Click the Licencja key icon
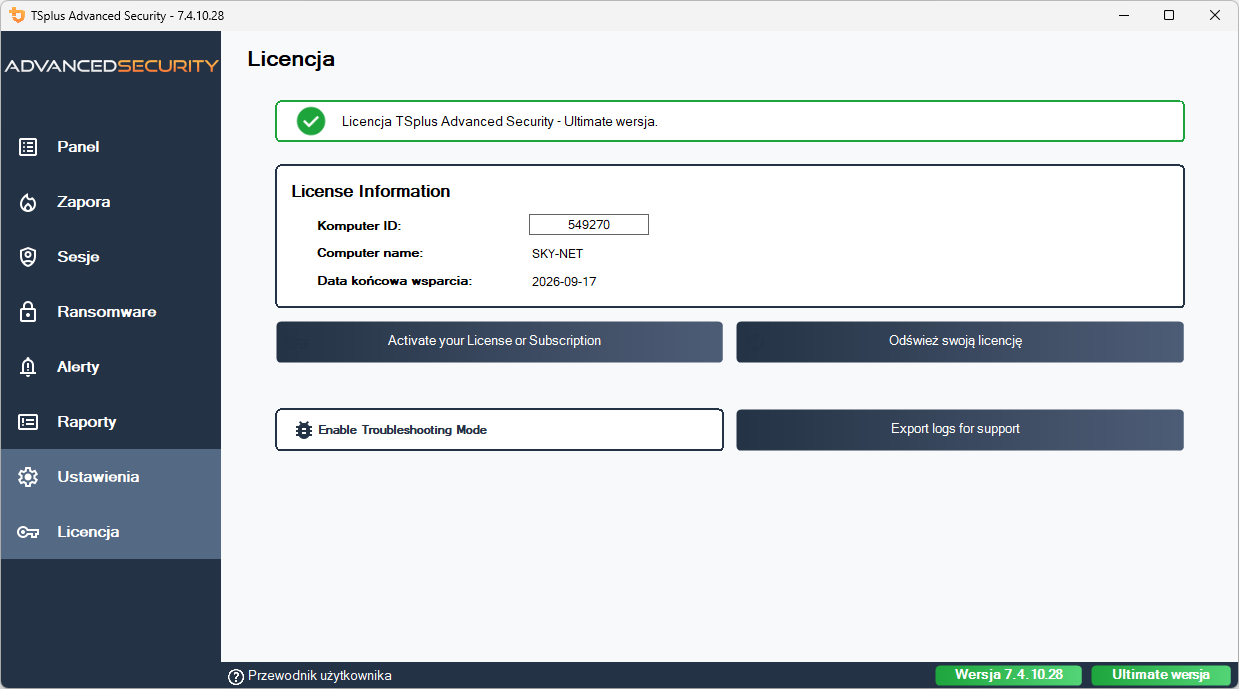Viewport: 1239px width, 689px height. click(28, 532)
